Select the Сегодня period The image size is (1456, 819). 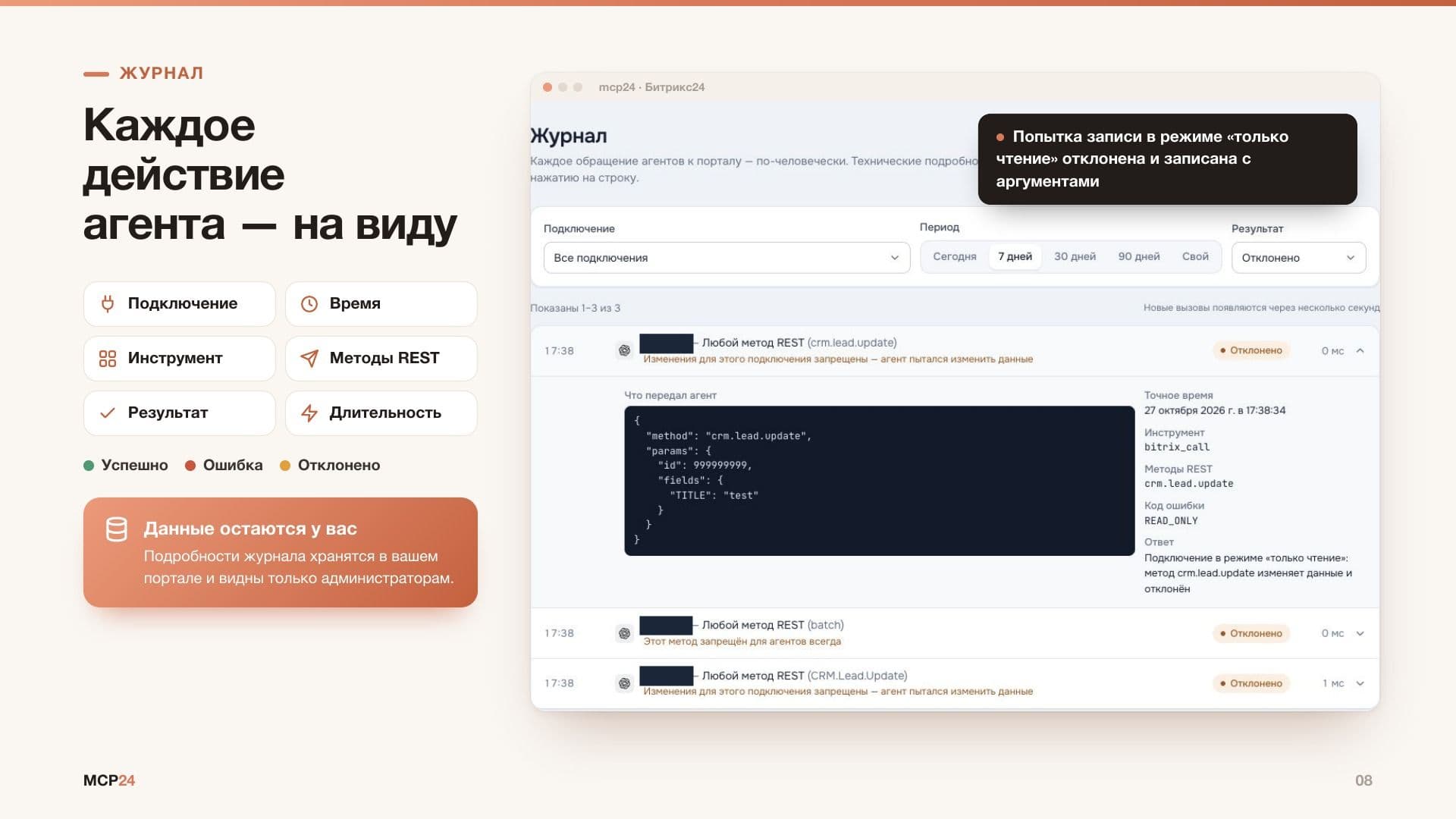tap(954, 256)
